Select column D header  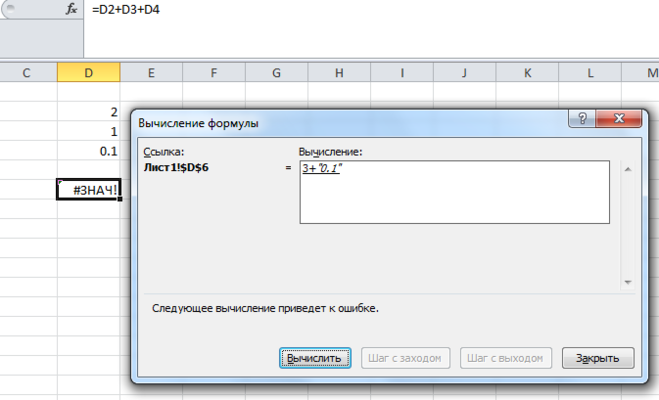click(x=89, y=73)
